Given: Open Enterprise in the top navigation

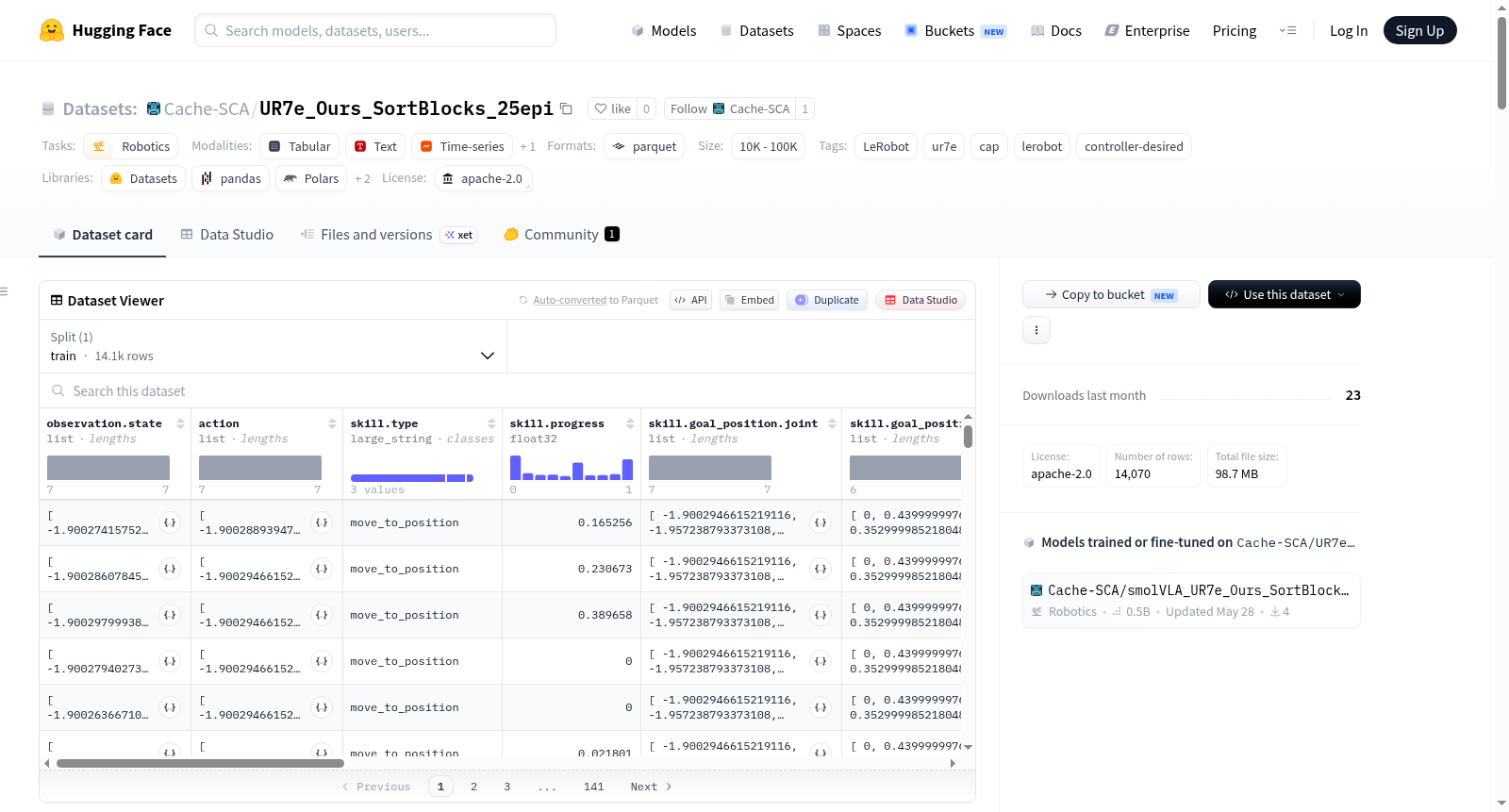Looking at the screenshot, I should pyautogui.click(x=1147, y=30).
